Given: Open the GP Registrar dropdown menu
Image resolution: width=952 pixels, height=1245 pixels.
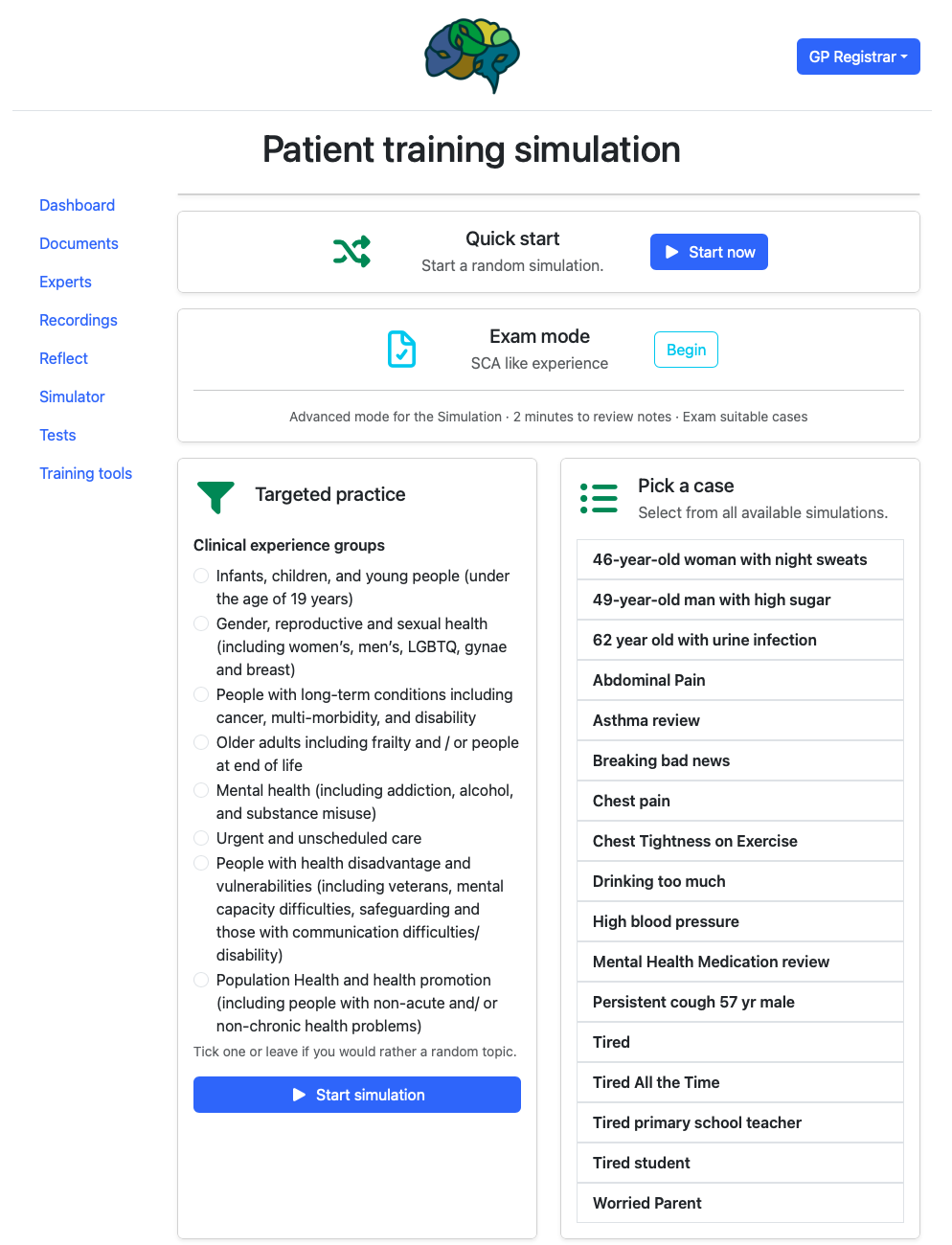Looking at the screenshot, I should [857, 57].
